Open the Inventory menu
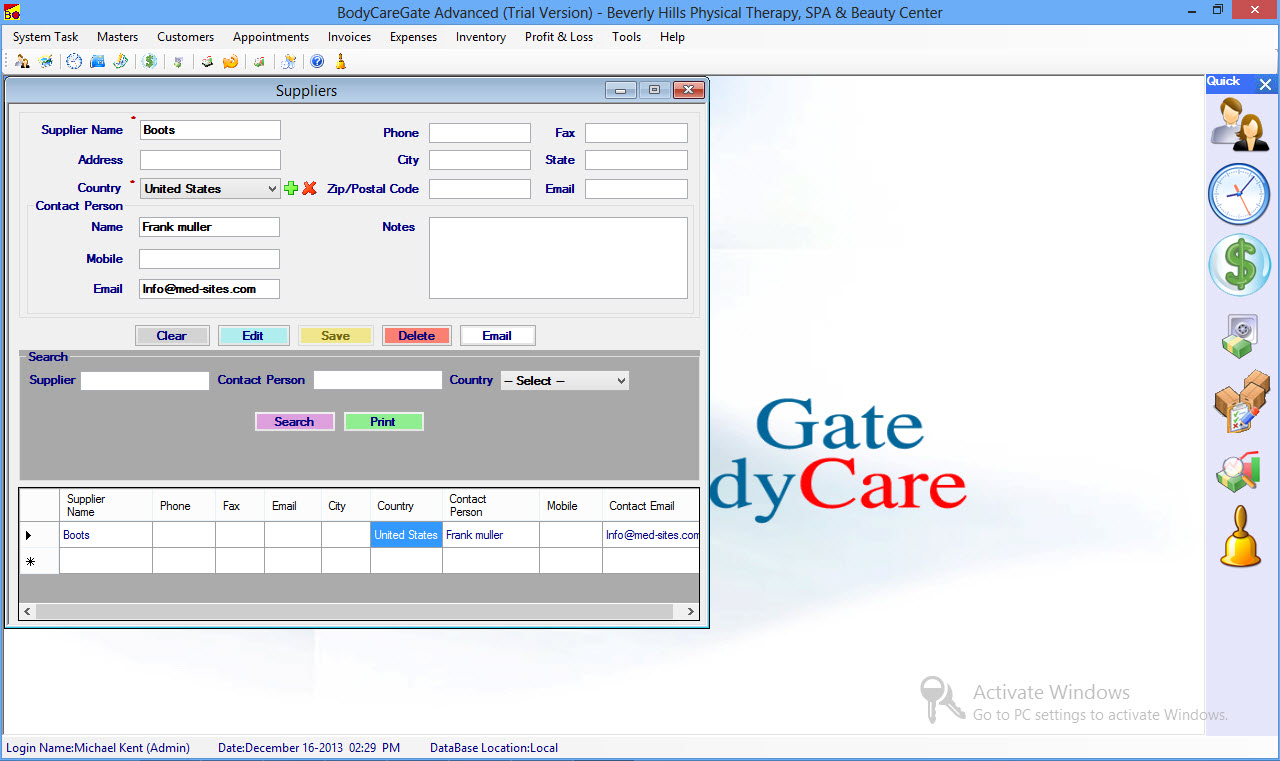The height and width of the screenshot is (761, 1280). [x=480, y=37]
